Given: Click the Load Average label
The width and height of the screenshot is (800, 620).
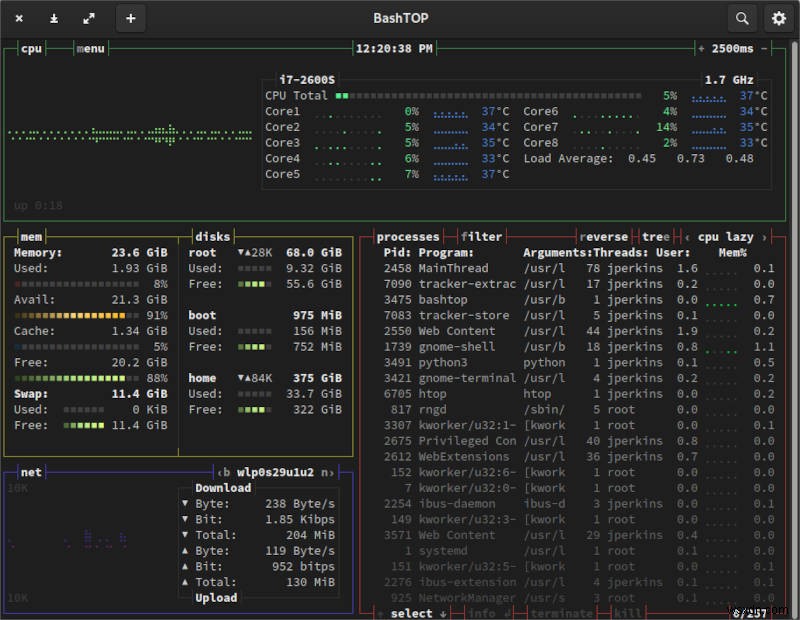Looking at the screenshot, I should [568, 159].
